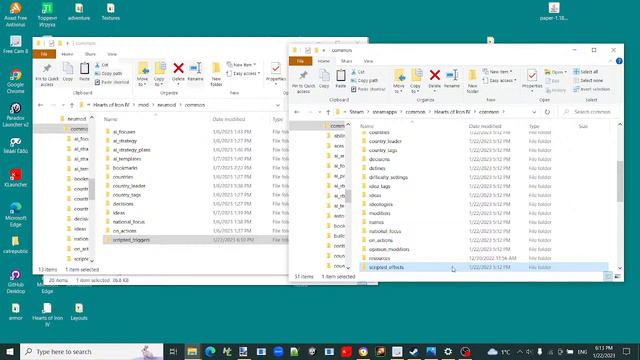
Task: Click Copy icon in Steam common window
Action: pyautogui.click(x=324, y=79)
